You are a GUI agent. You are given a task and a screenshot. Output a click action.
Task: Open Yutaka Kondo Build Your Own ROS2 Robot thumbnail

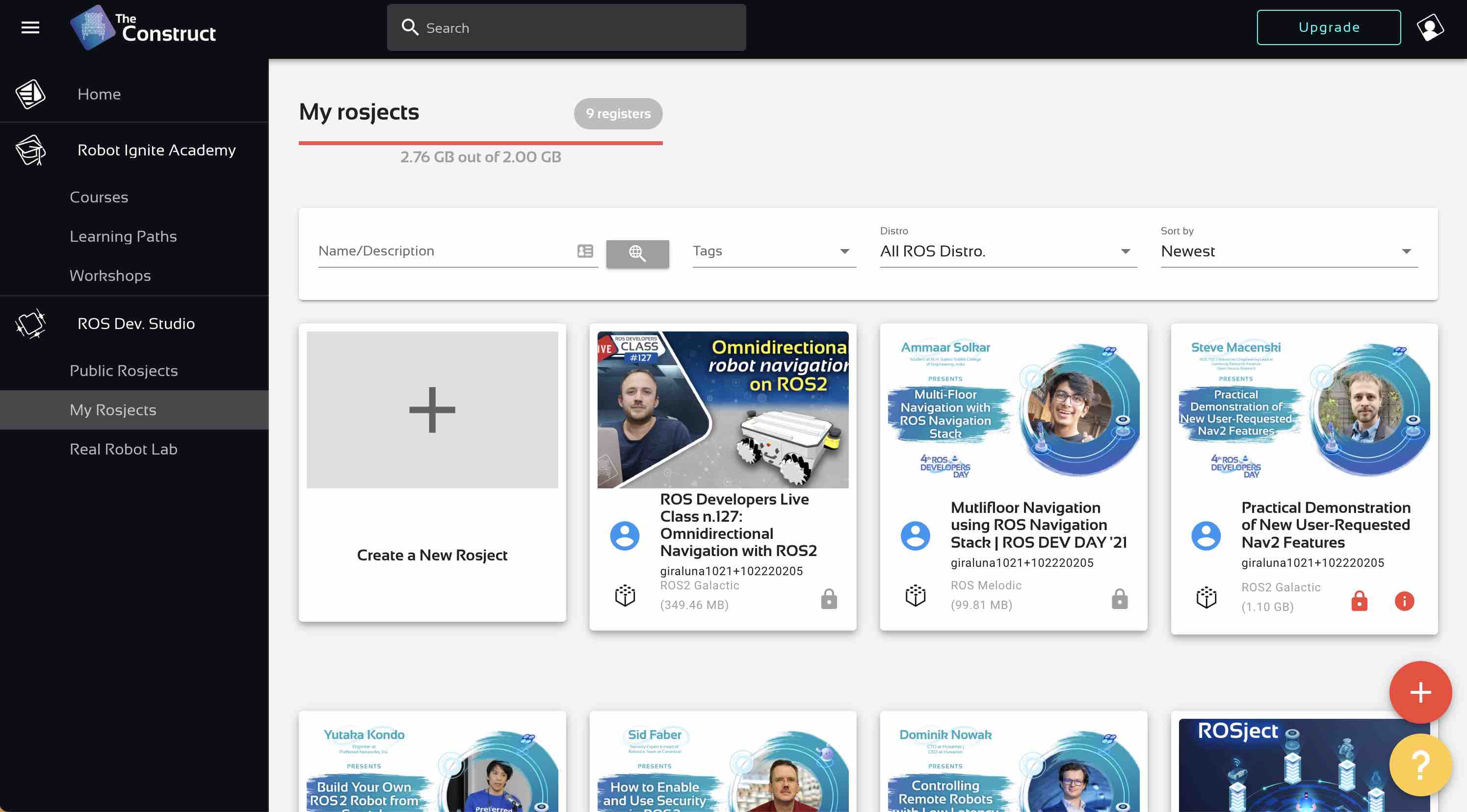[432, 765]
